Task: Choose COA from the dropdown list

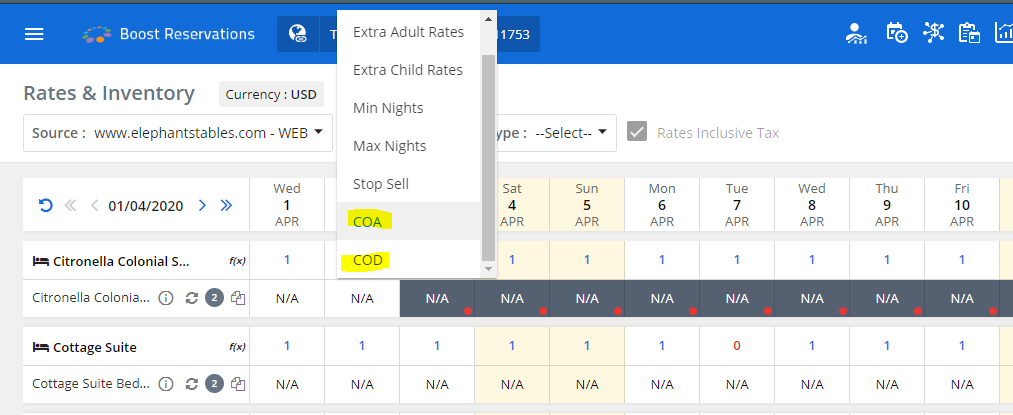Action: coord(367,222)
